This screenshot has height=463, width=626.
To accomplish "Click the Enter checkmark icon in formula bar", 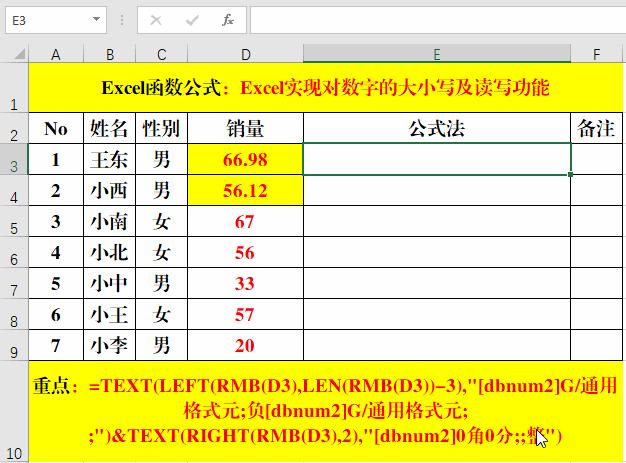I will pyautogui.click(x=192, y=20).
